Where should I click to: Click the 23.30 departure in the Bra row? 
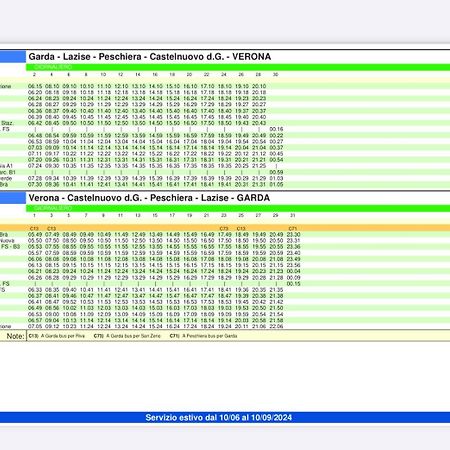[x=293, y=235]
